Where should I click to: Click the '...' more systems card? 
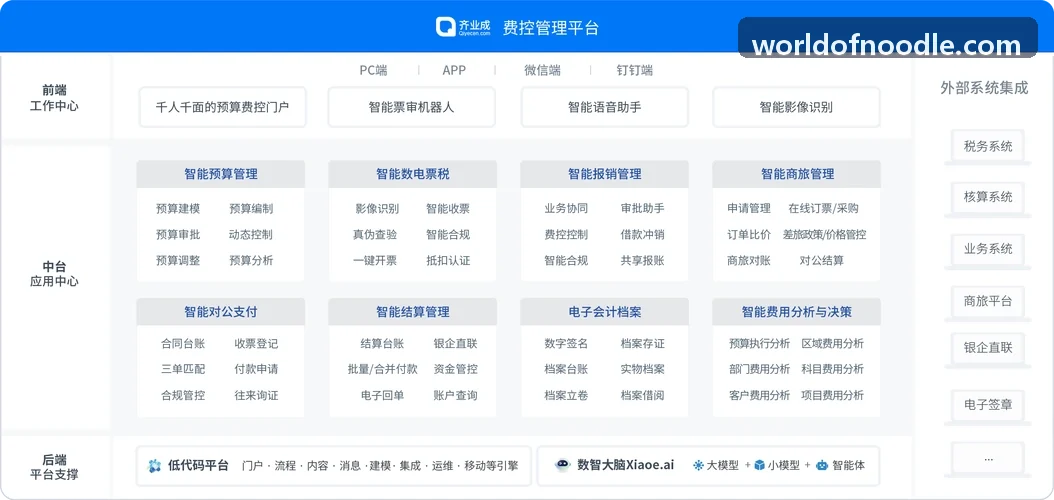click(988, 459)
